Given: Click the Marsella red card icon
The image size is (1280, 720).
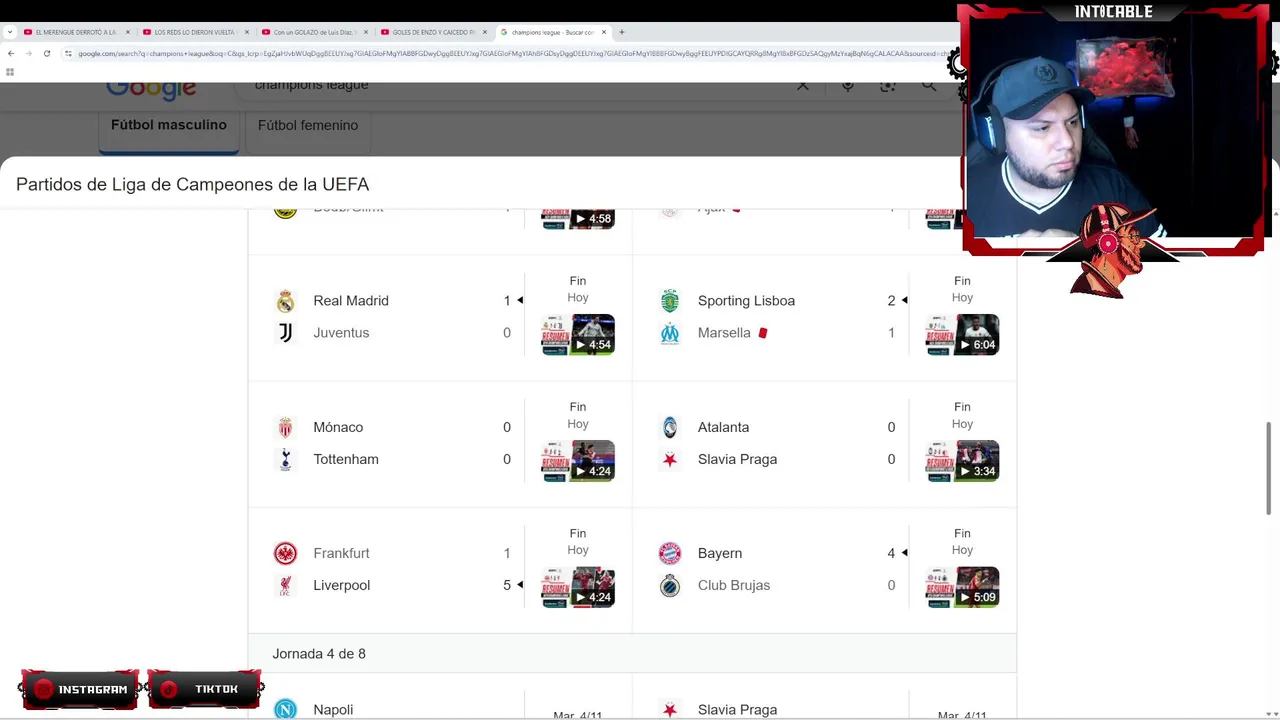Looking at the screenshot, I should click(763, 333).
